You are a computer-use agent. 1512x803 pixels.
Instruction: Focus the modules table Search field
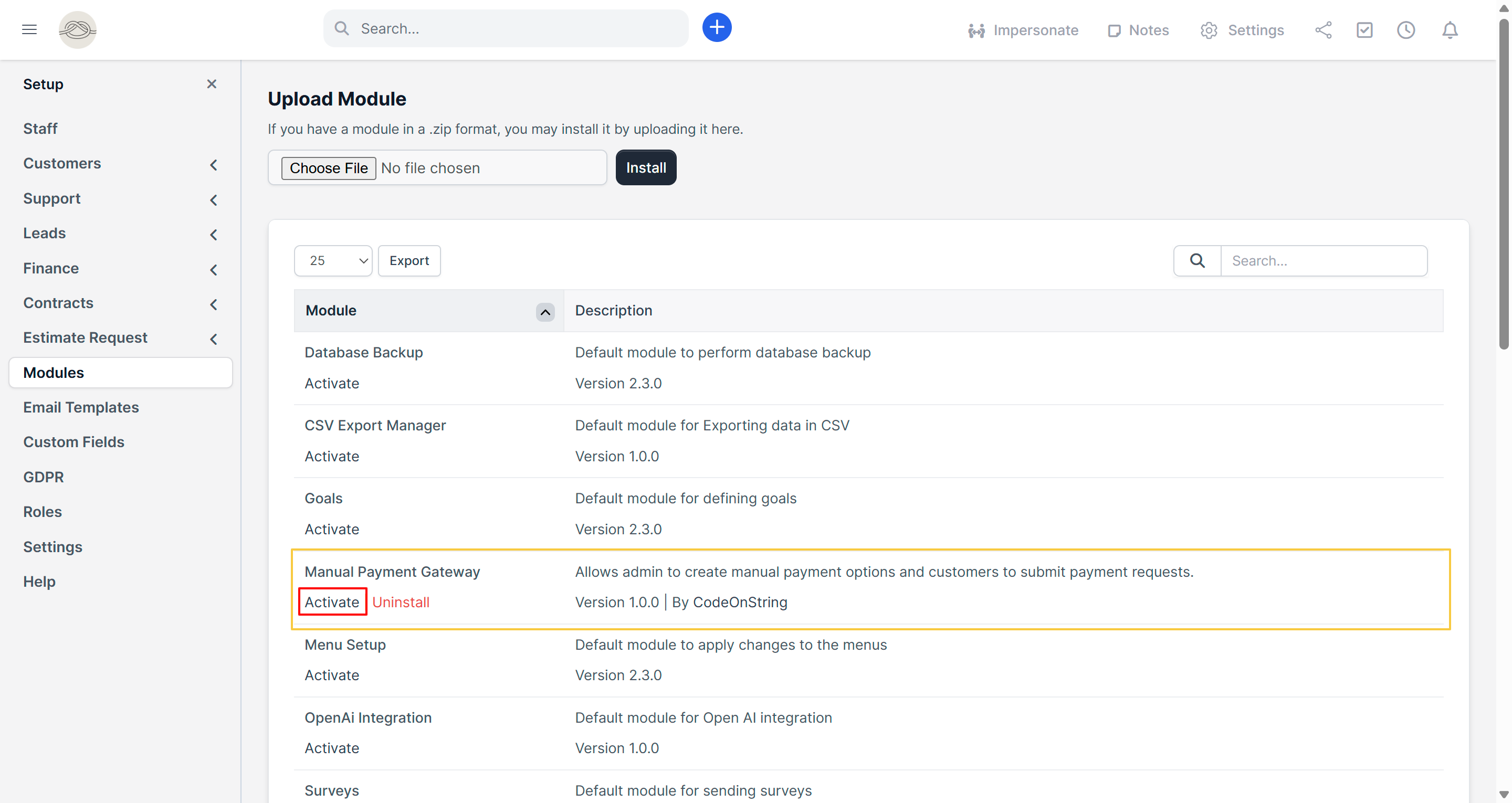tap(1324, 261)
